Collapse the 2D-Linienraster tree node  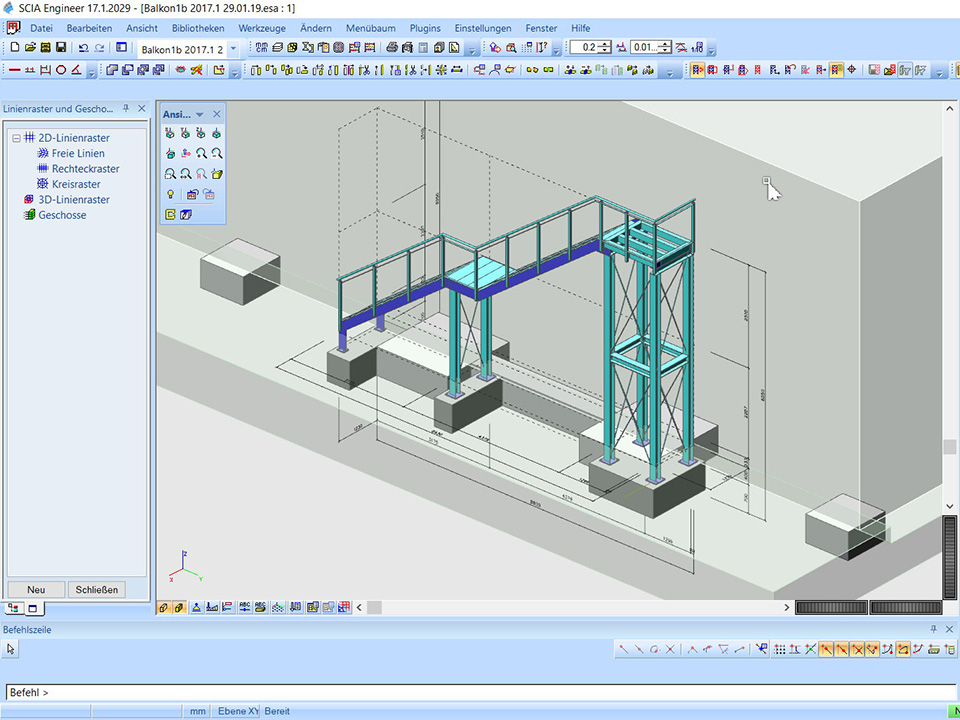coord(16,138)
